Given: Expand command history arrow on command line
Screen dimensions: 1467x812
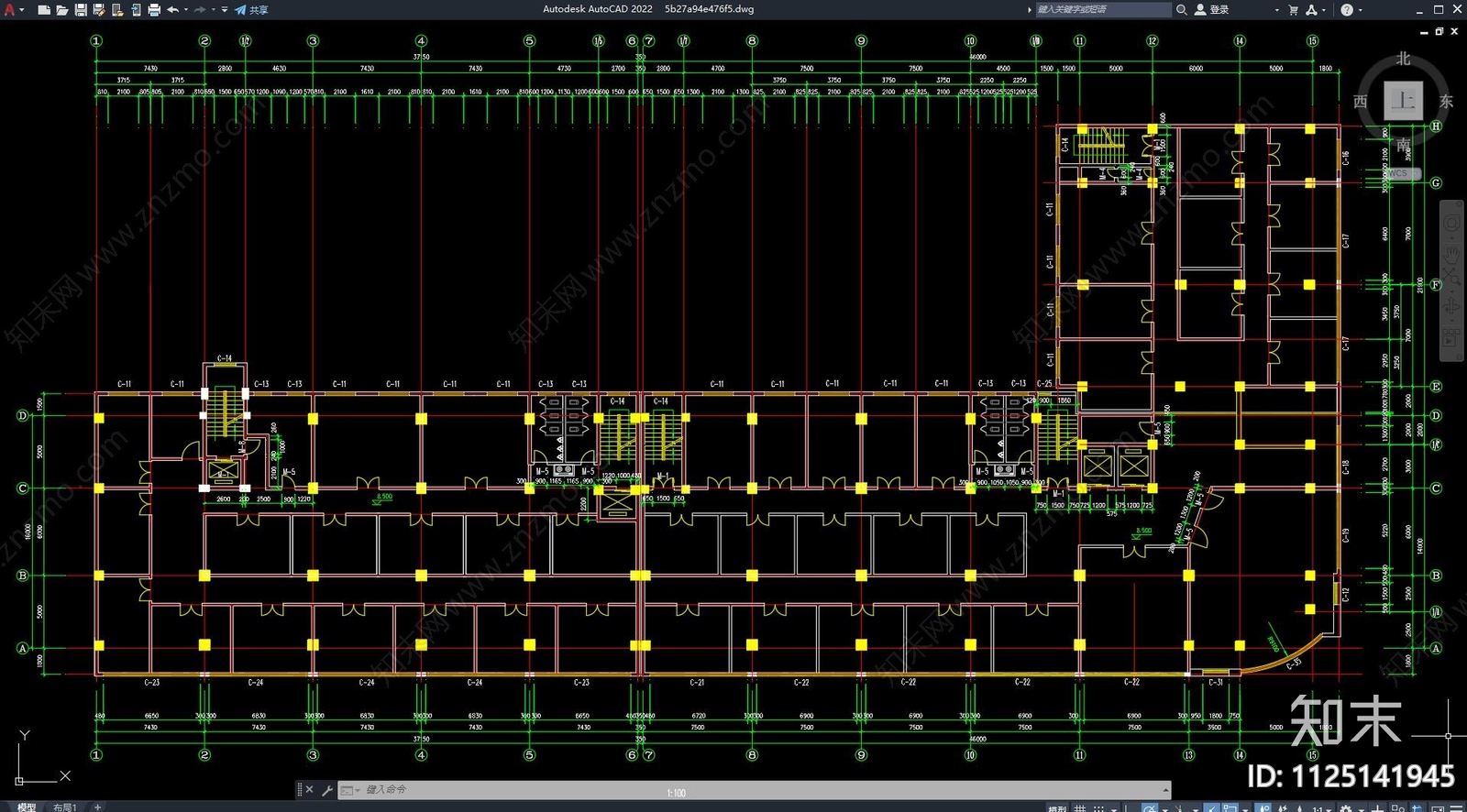Looking at the screenshot, I should coord(1166,789).
